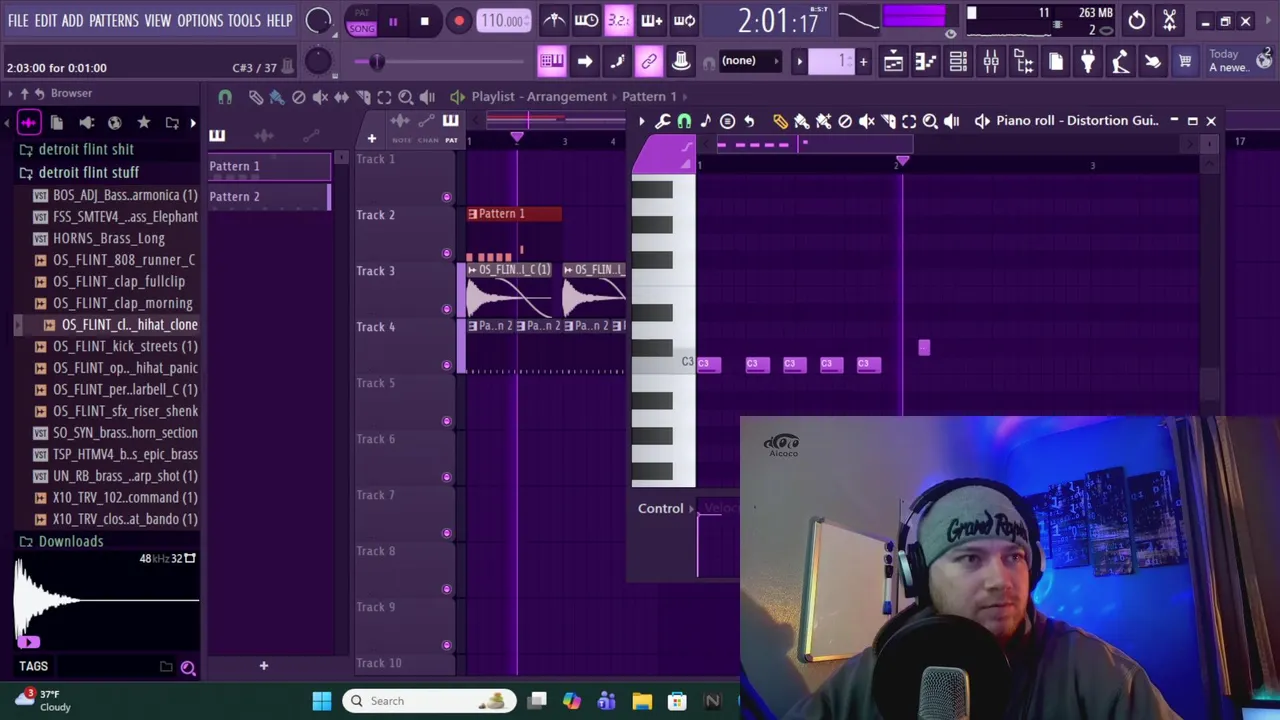Click the stamp tool hat icon
The width and height of the screenshot is (1280, 720).
pos(681,61)
